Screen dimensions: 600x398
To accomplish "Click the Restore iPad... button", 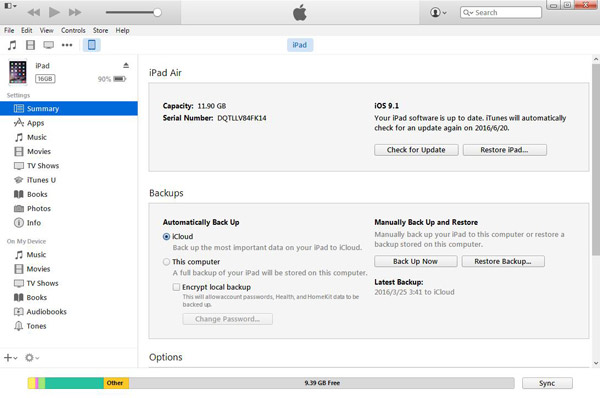I will 504,150.
